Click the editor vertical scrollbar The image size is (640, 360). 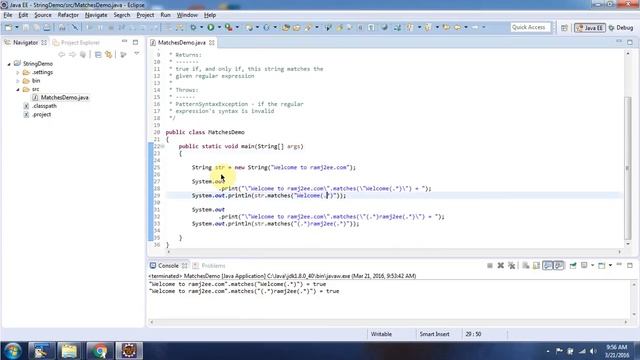click(628, 168)
